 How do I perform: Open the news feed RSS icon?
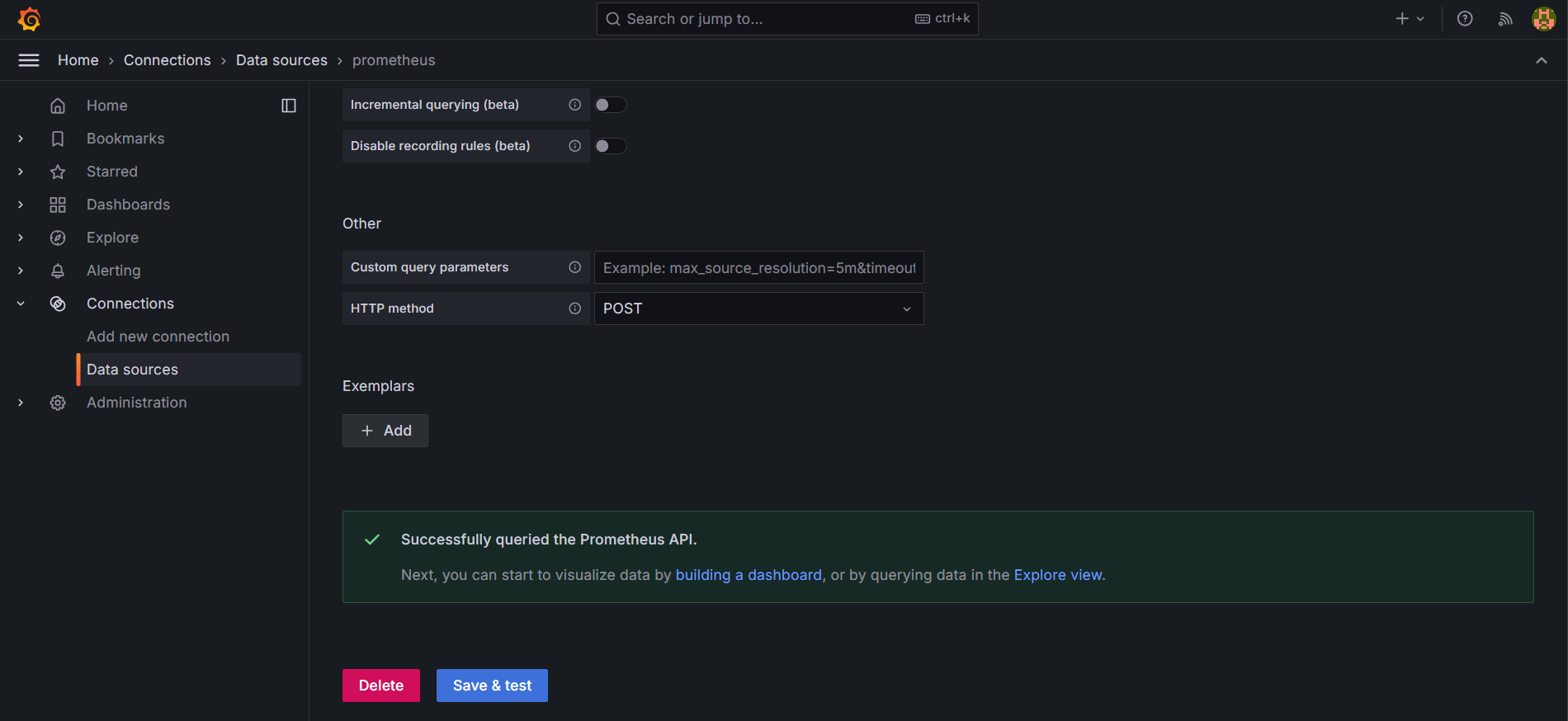(x=1505, y=19)
